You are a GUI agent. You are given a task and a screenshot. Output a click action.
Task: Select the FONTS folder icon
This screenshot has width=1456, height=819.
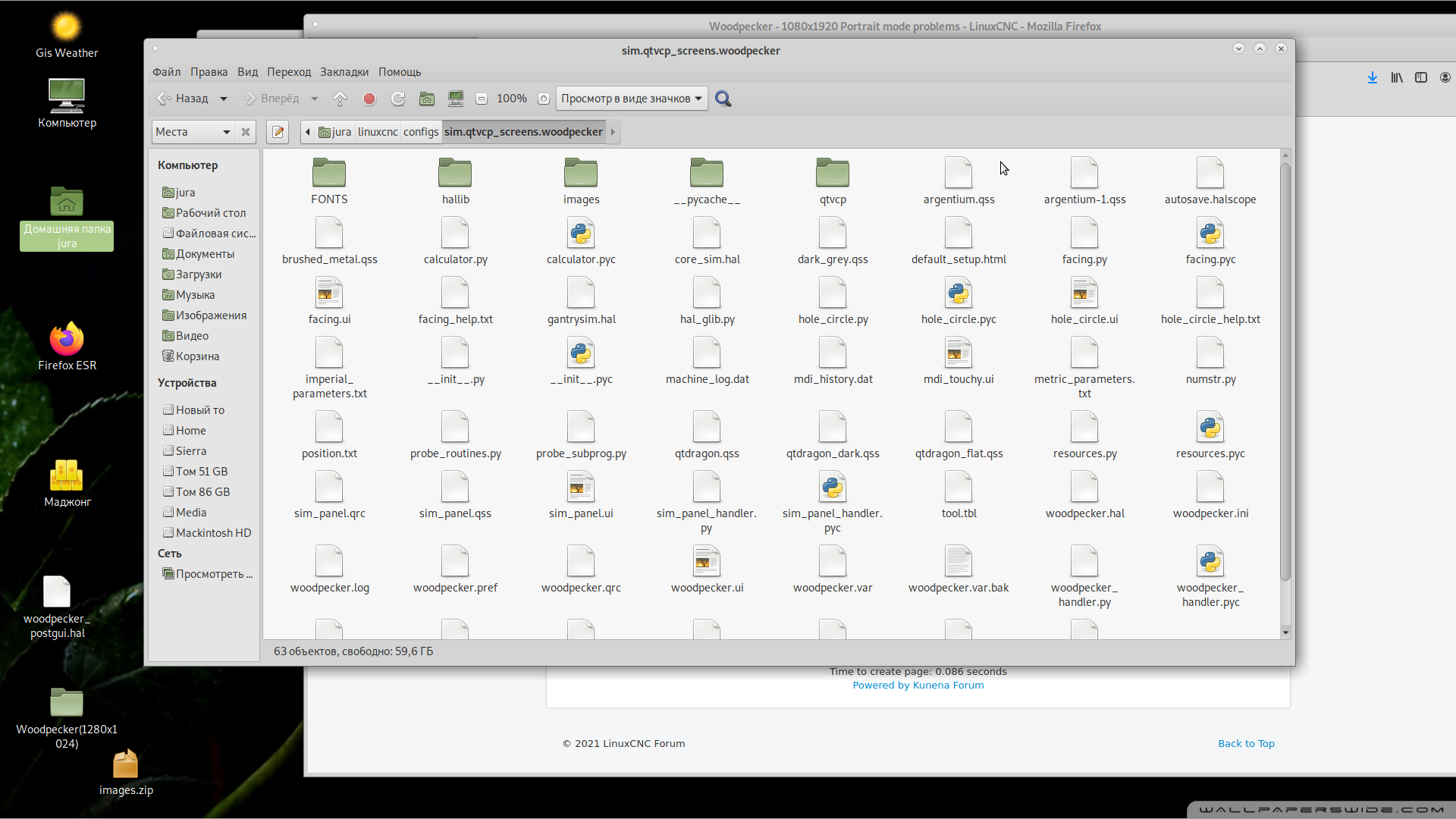329,173
